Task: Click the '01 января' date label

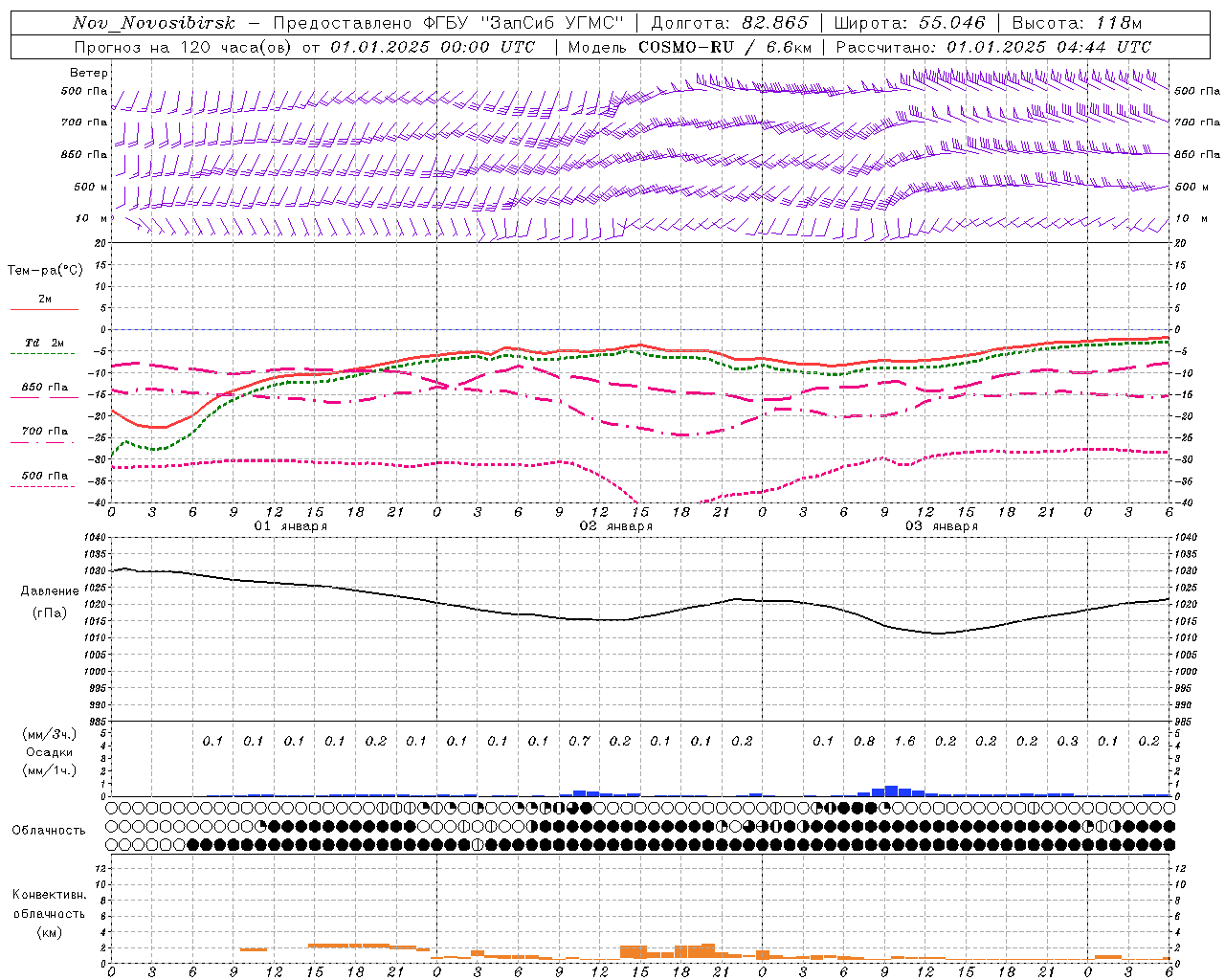Action: 291,526
